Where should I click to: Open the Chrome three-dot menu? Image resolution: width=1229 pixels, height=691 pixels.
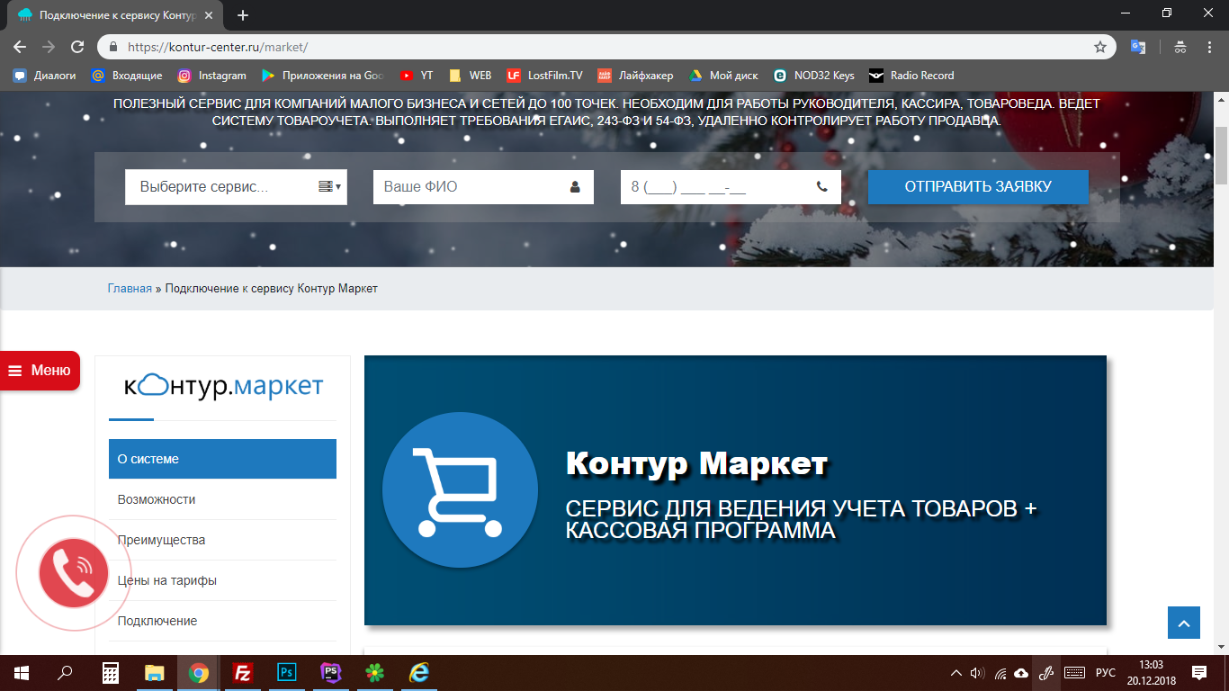[1211, 47]
